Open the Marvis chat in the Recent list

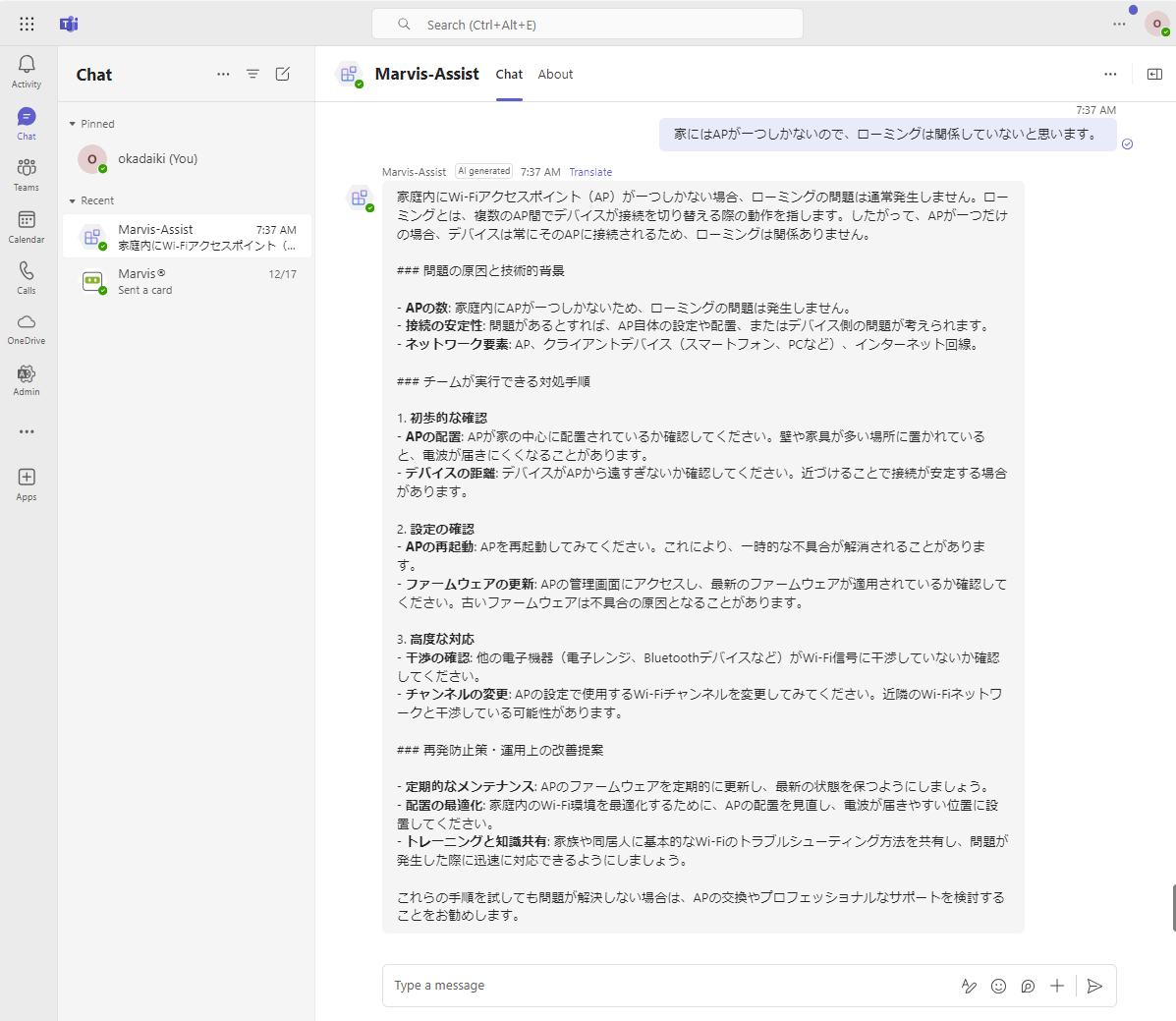pyautogui.click(x=187, y=281)
